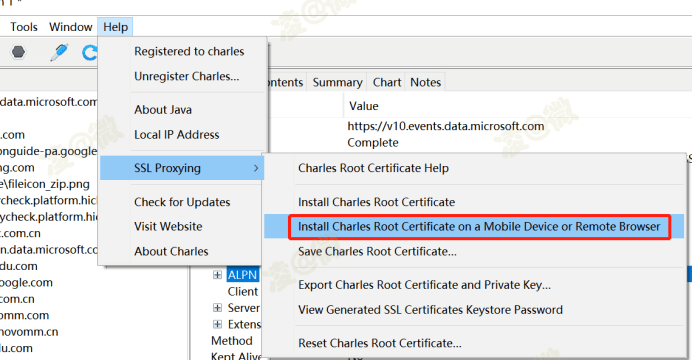Select the Method row
This screenshot has height=360, width=692.
coord(232,341)
